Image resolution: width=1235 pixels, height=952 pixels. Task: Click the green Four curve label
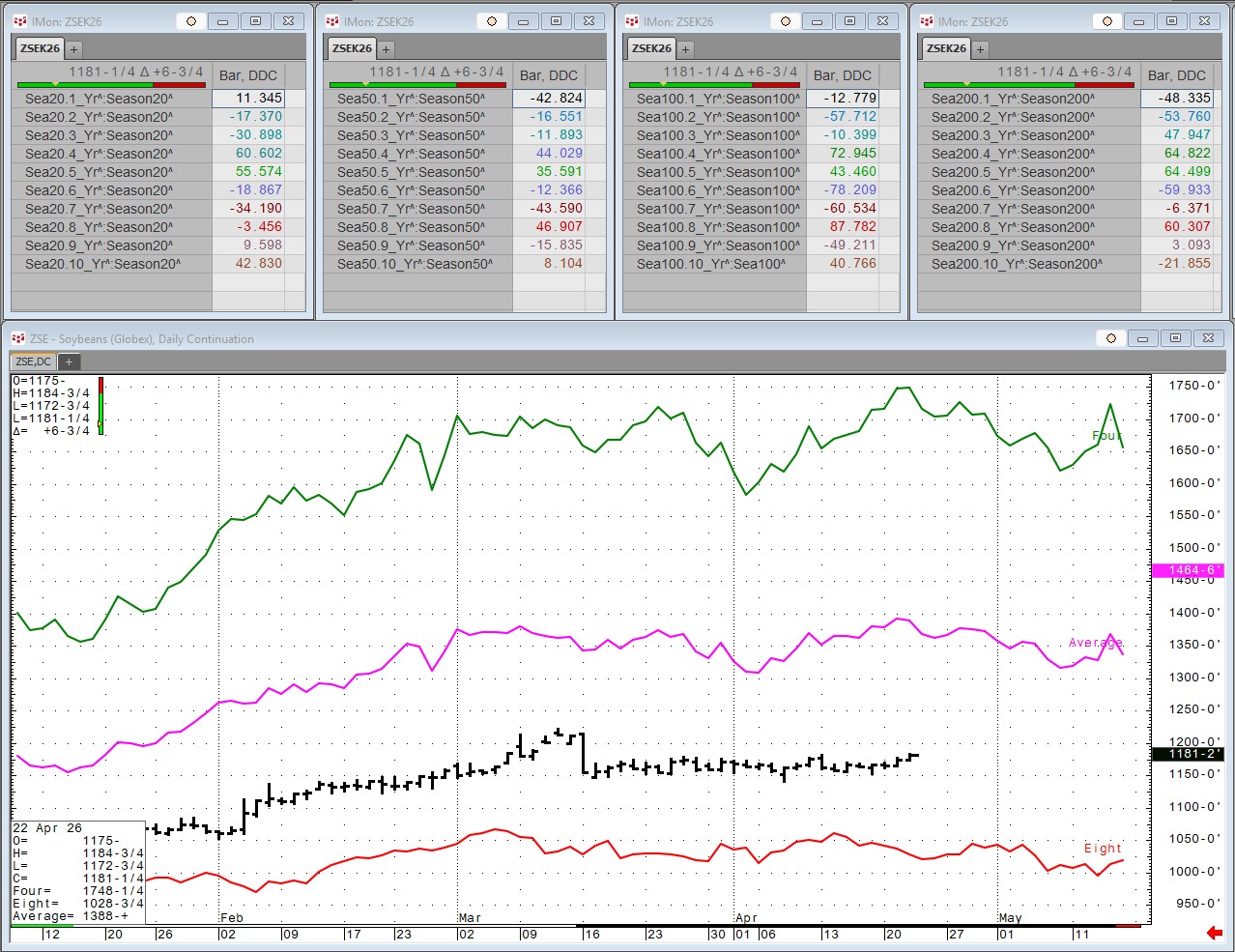pos(1106,436)
